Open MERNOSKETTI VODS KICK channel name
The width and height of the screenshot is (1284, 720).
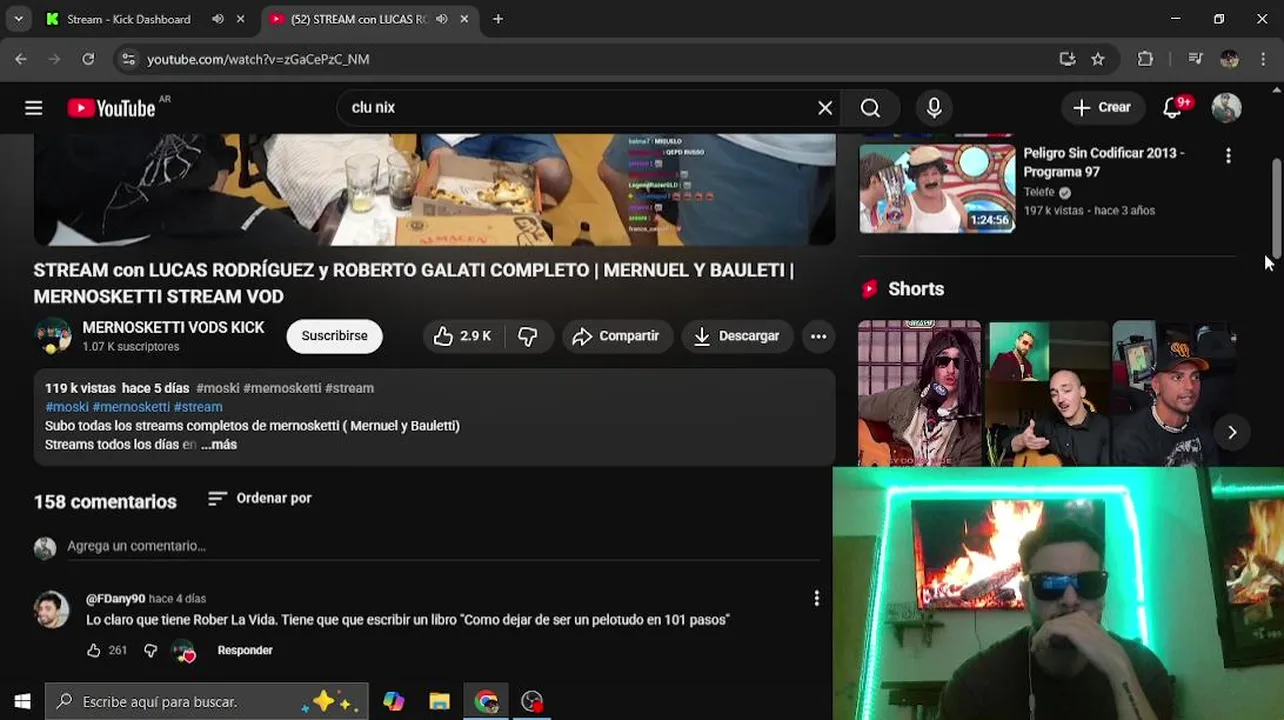(173, 327)
